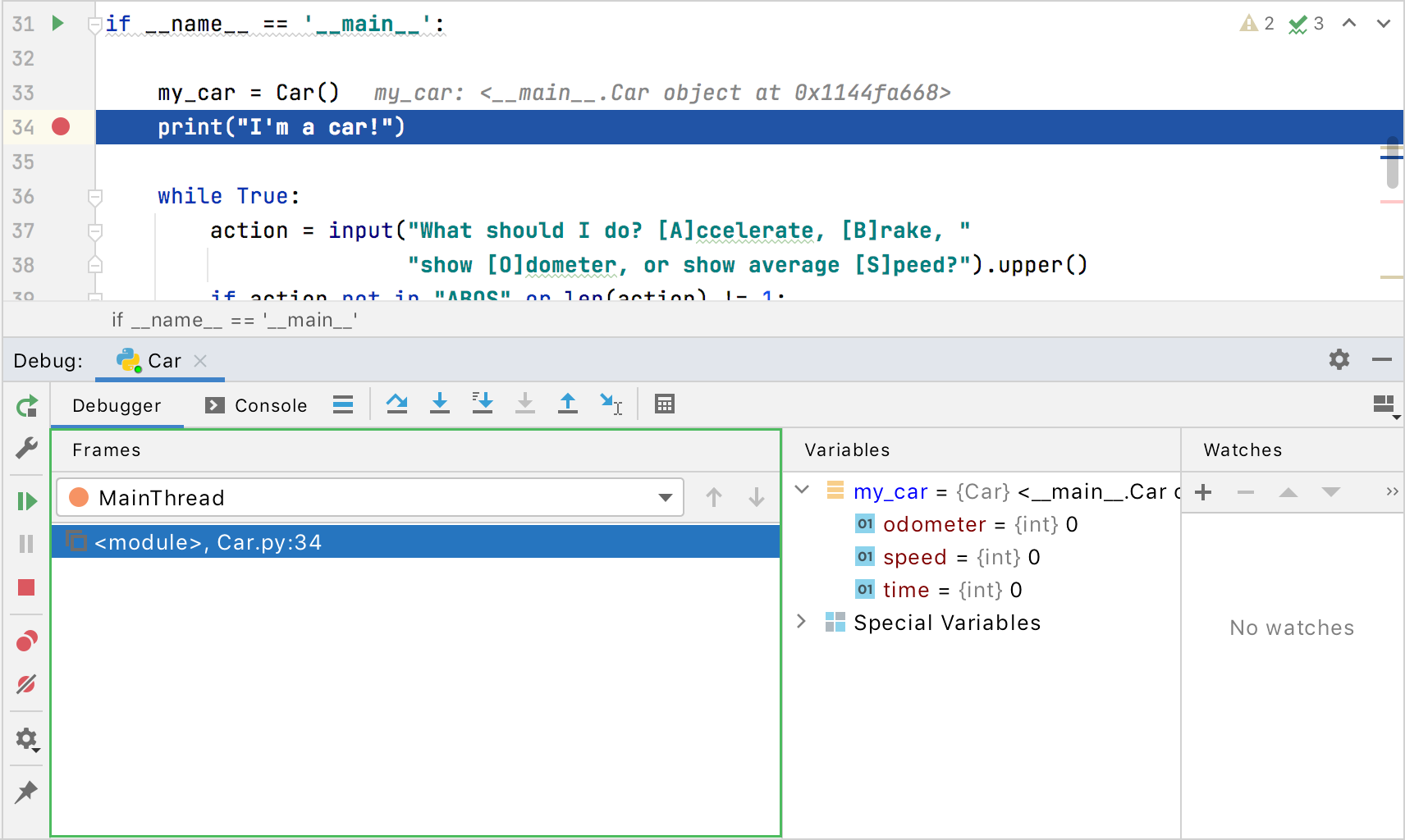
Task: Open the MainThread thread dropdown
Action: point(665,497)
